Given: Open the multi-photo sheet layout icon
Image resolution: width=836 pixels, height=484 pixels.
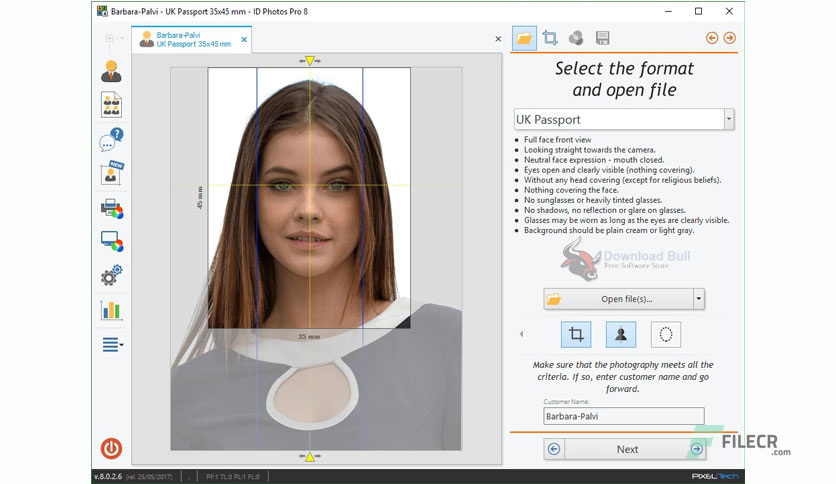Looking at the screenshot, I should [x=111, y=104].
